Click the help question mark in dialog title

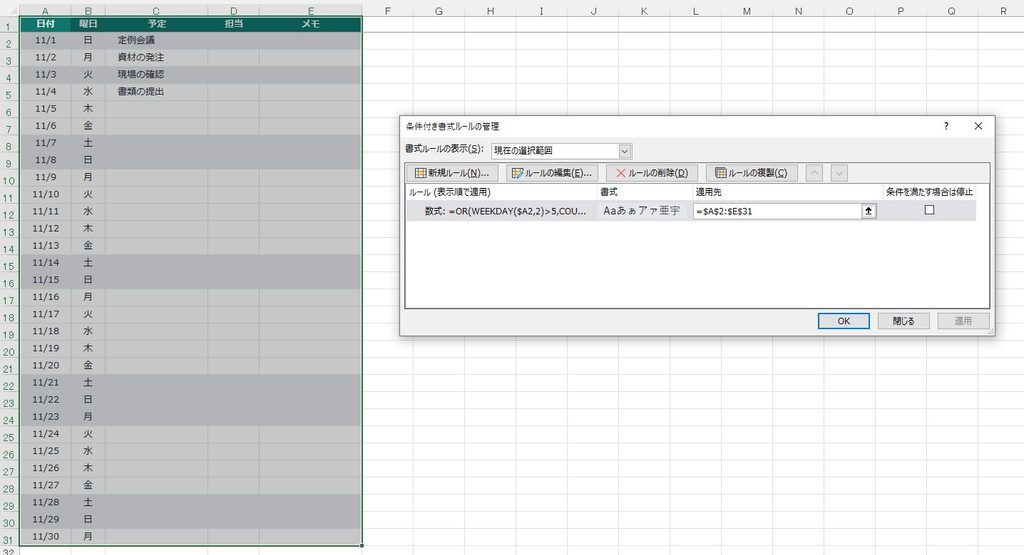point(946,126)
